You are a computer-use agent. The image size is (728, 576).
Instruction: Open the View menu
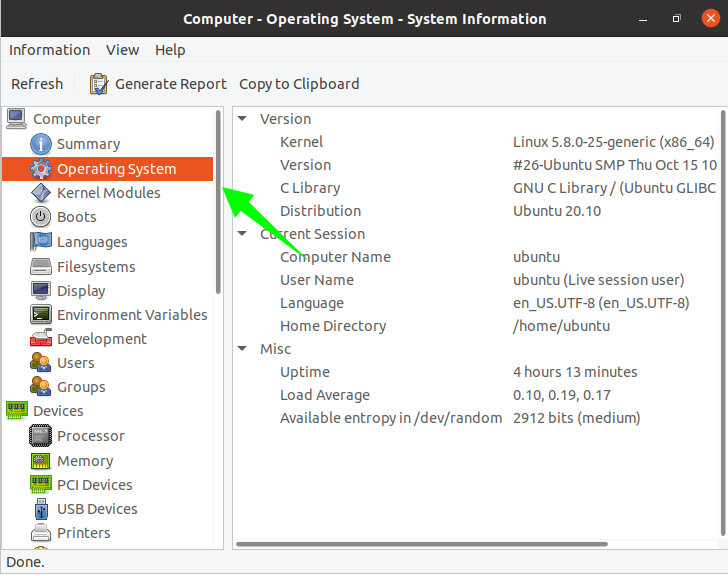click(x=123, y=50)
